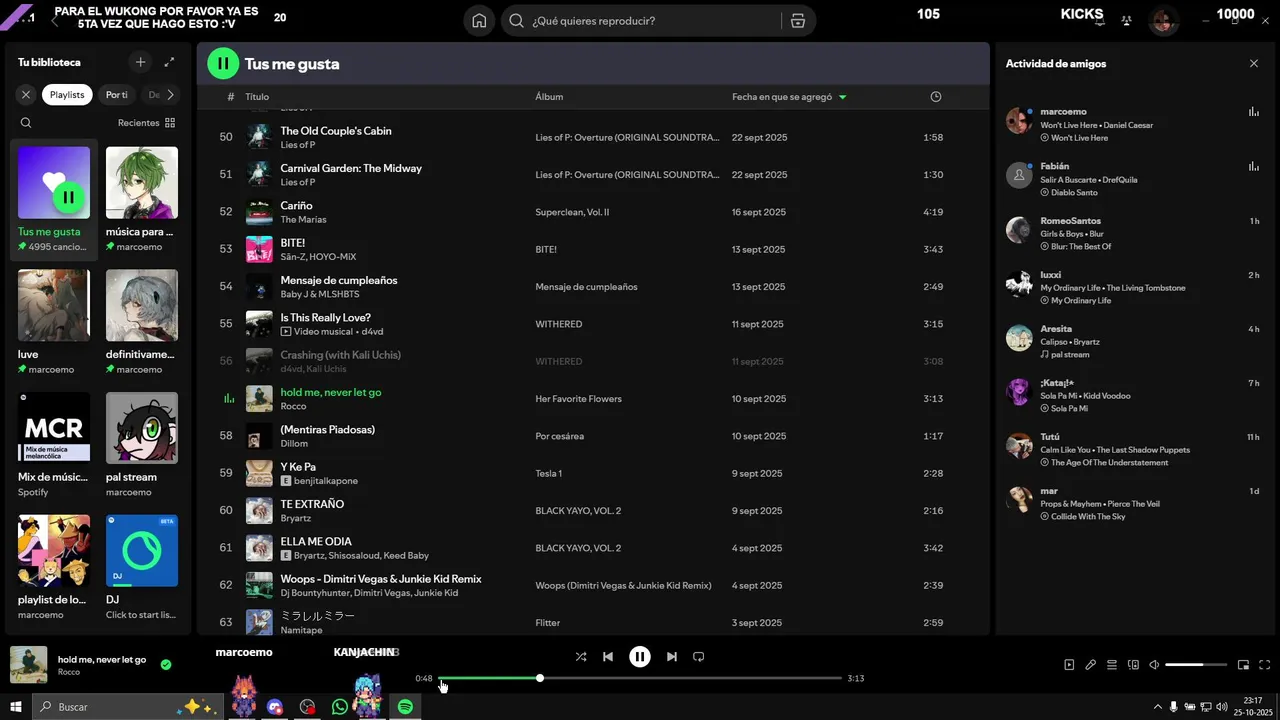Select the Playlists filter chip
The image size is (1280, 720).
(x=67, y=95)
